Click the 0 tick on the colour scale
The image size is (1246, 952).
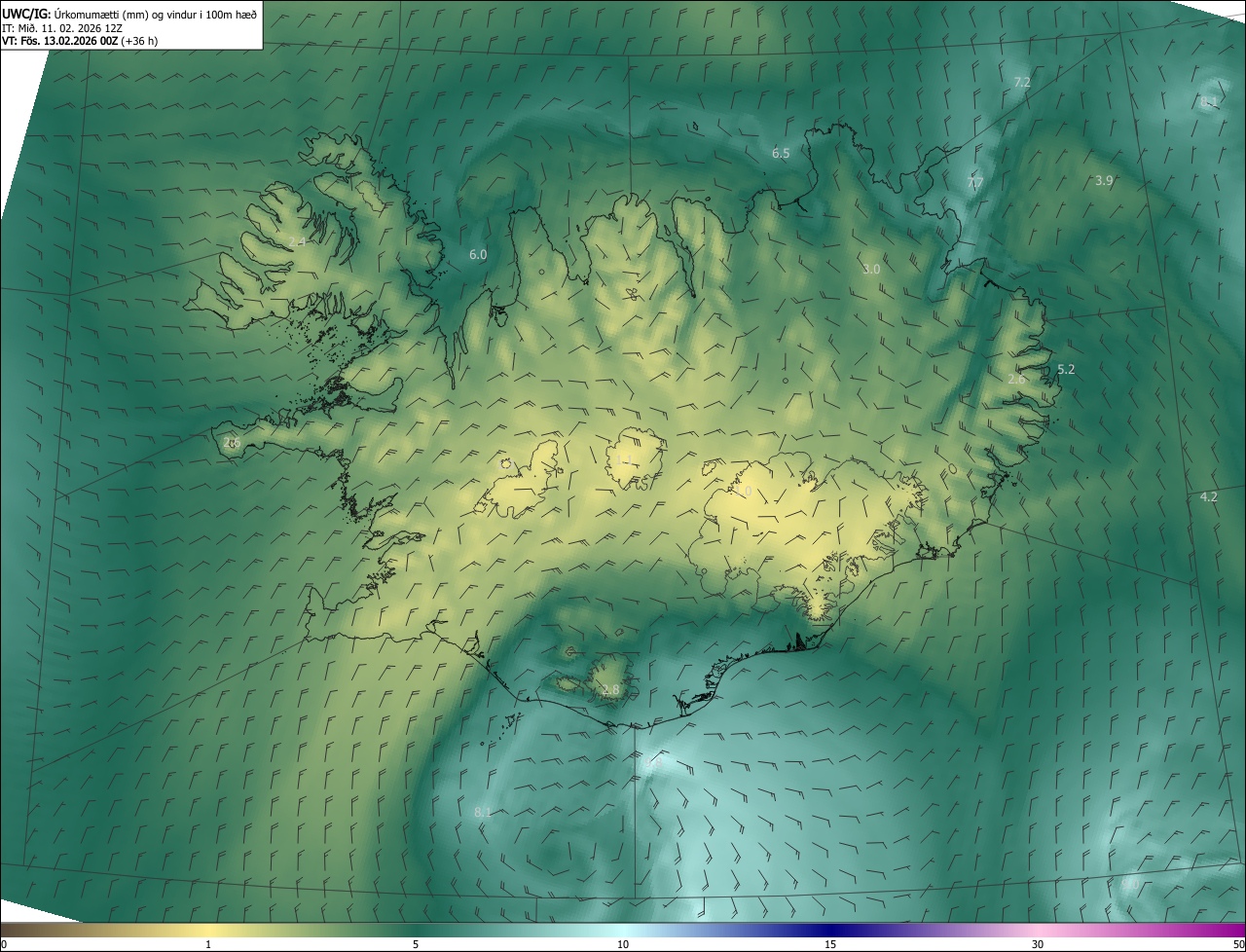tap(4, 944)
